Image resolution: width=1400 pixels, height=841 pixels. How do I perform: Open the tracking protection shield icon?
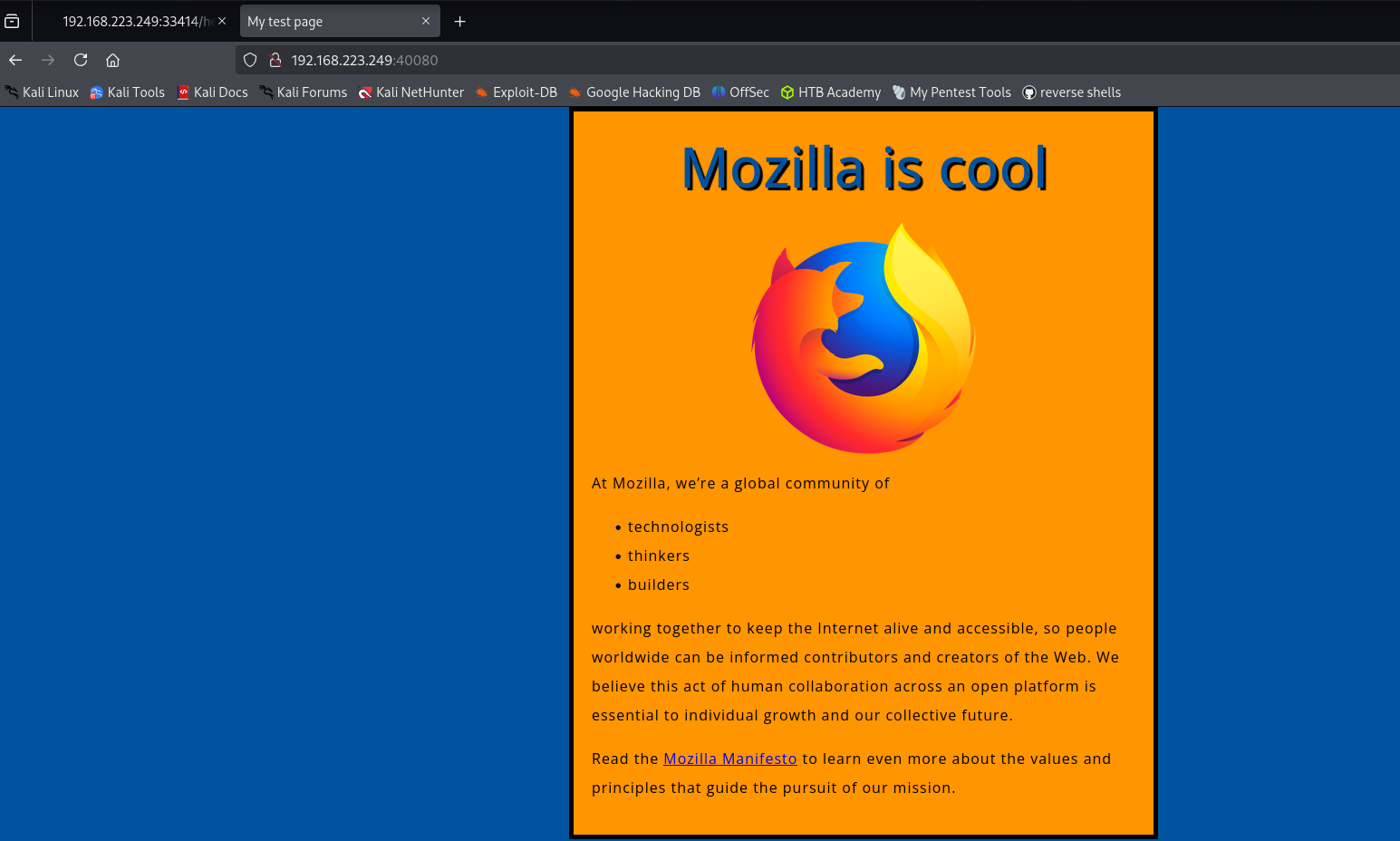tap(250, 60)
